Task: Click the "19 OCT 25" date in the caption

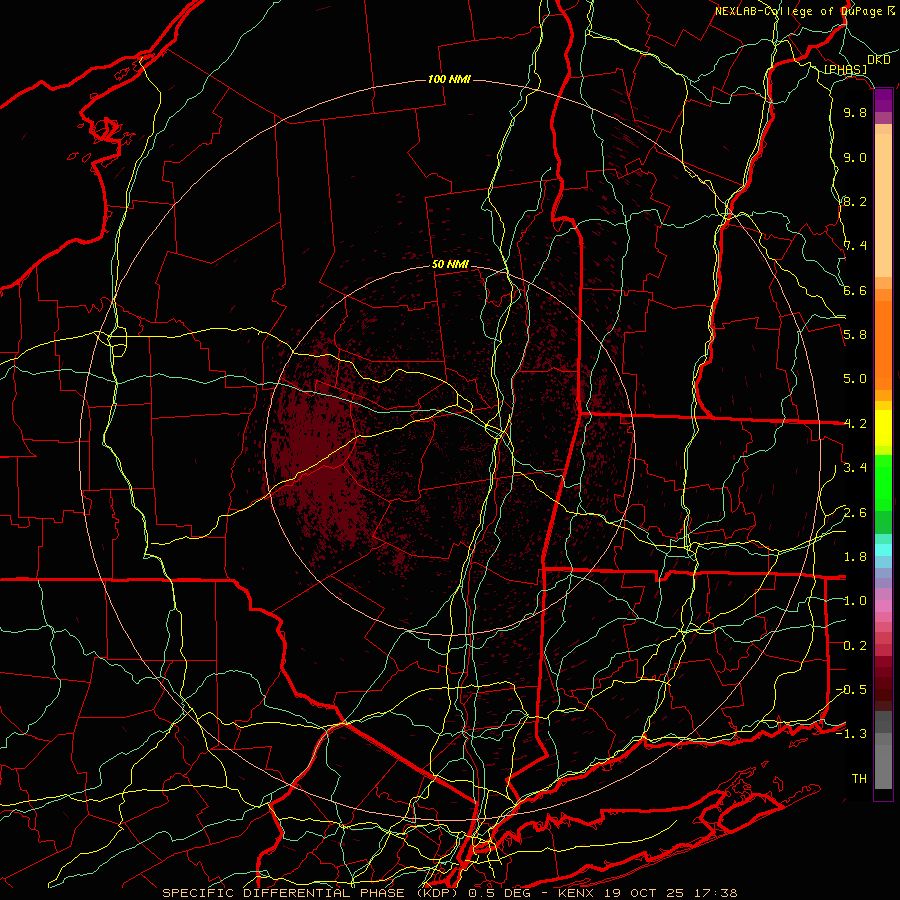Action: tap(647, 893)
